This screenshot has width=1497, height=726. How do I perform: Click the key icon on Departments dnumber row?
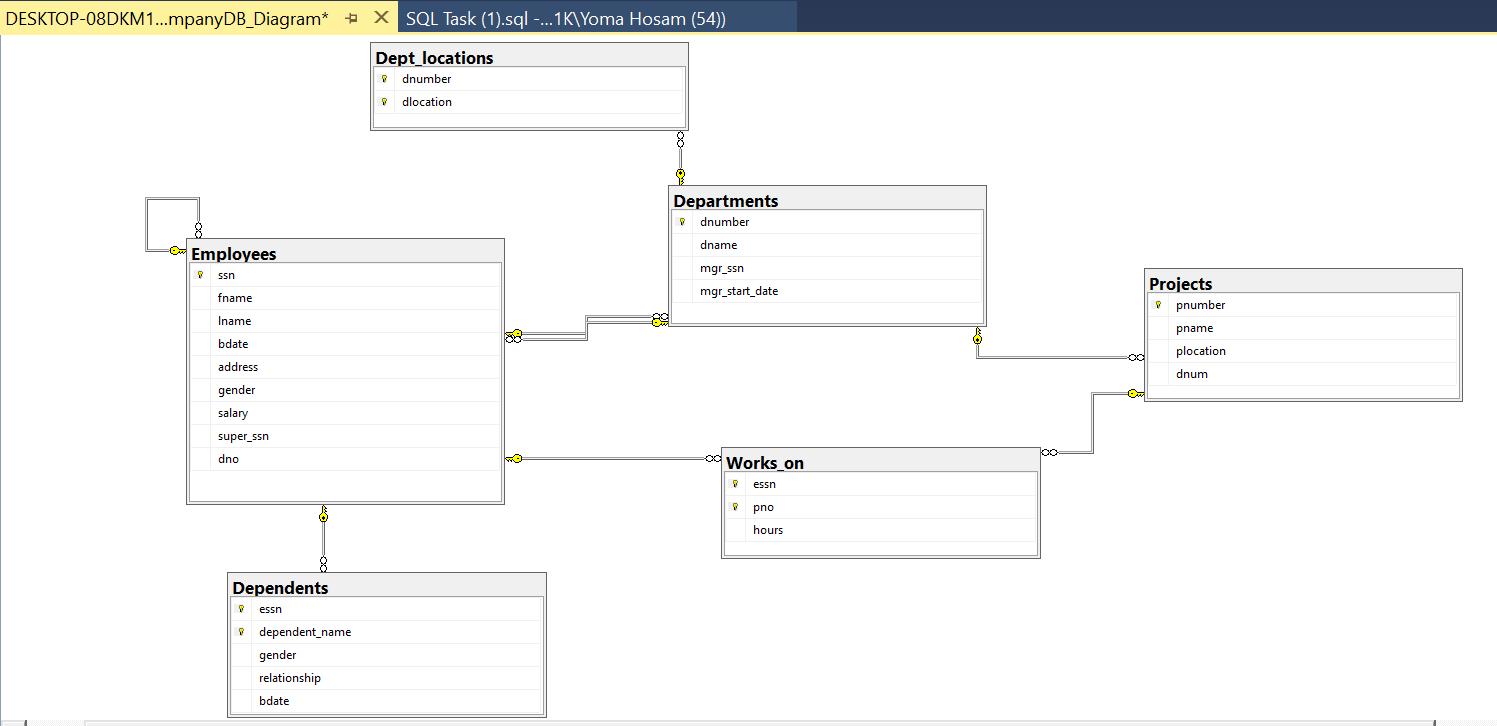682,222
